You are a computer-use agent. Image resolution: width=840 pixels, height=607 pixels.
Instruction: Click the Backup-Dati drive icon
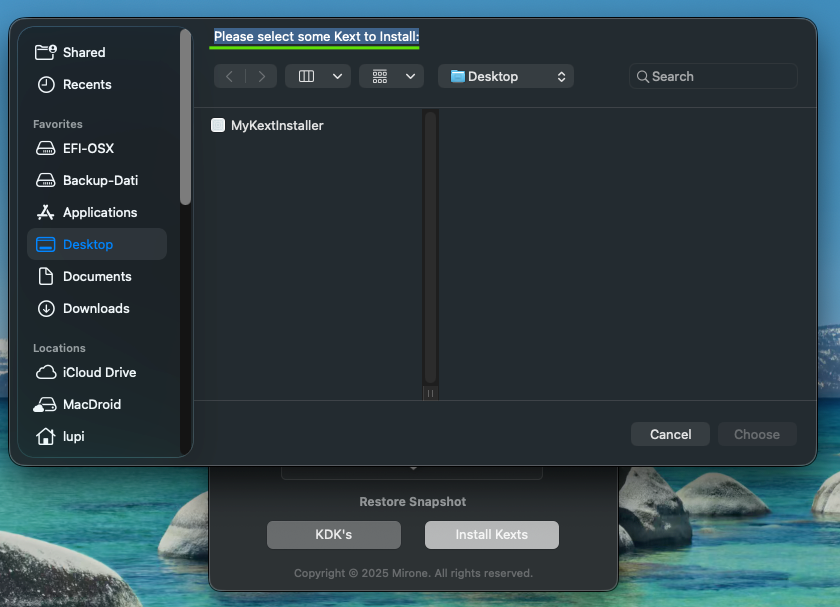[46, 181]
